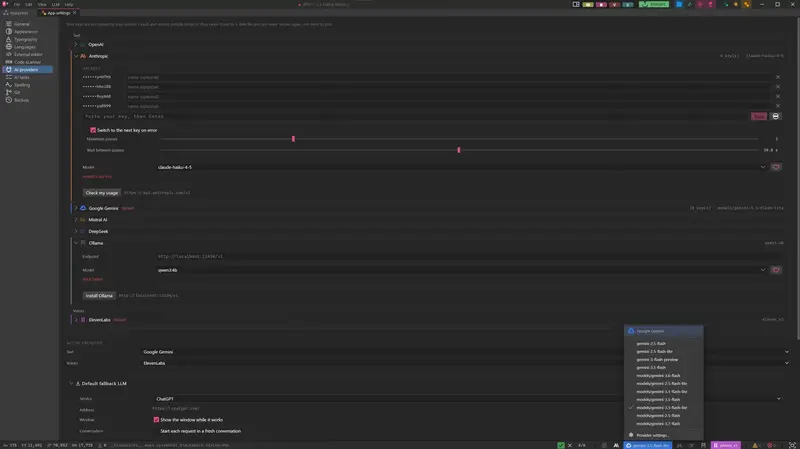Click the Paste your key input field

click(x=415, y=116)
